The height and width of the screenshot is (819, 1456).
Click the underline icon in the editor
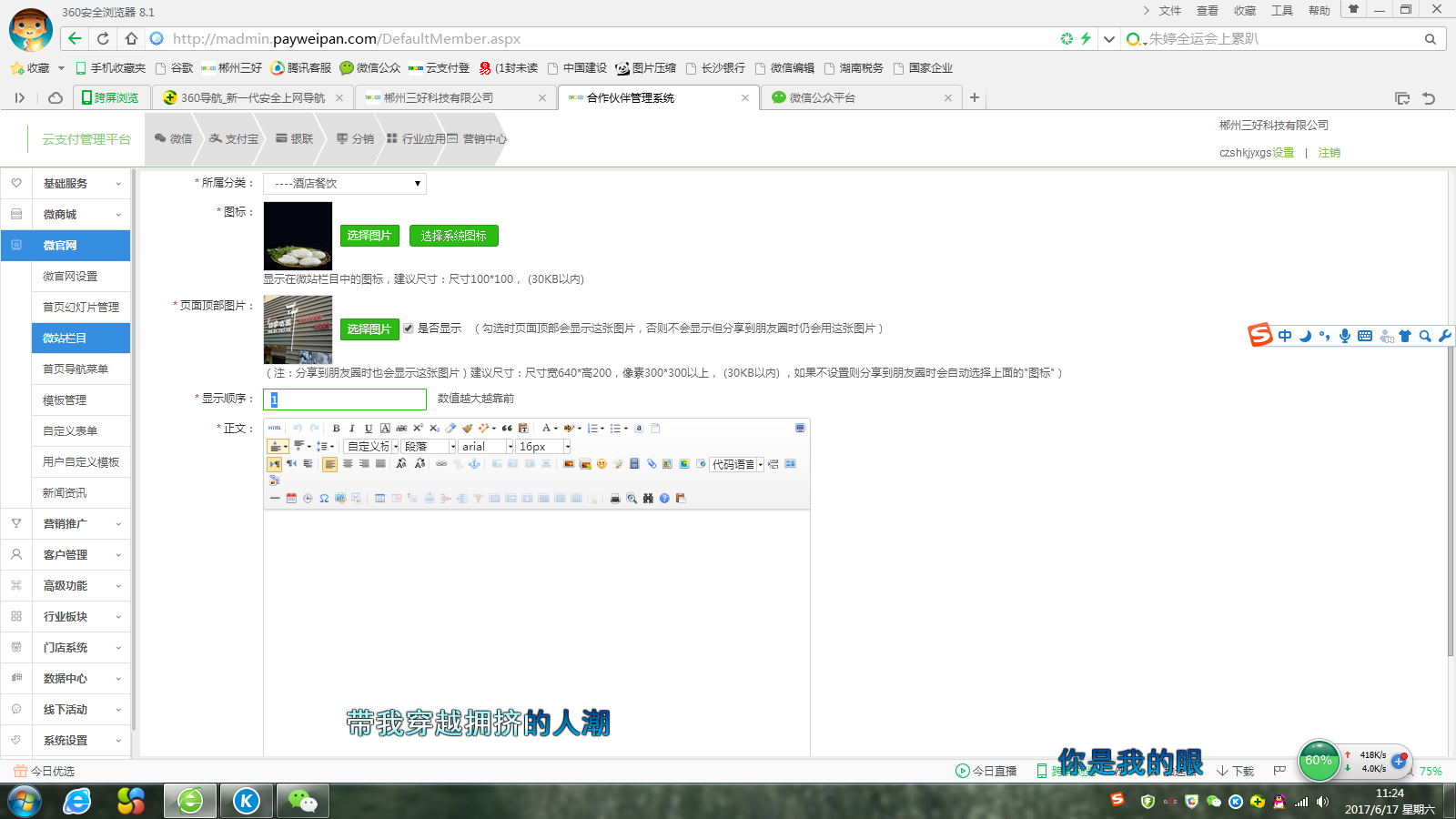click(369, 429)
